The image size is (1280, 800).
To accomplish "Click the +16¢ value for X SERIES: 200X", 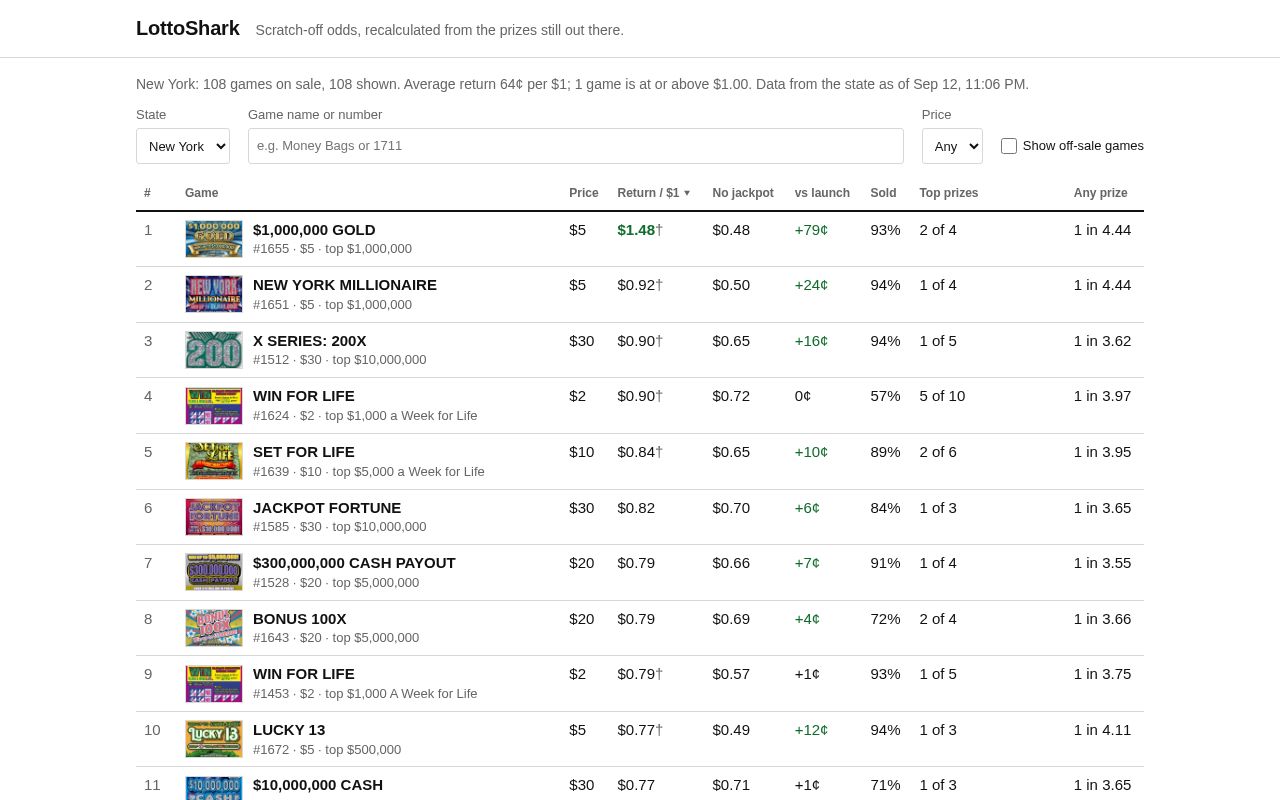I will pos(811,341).
